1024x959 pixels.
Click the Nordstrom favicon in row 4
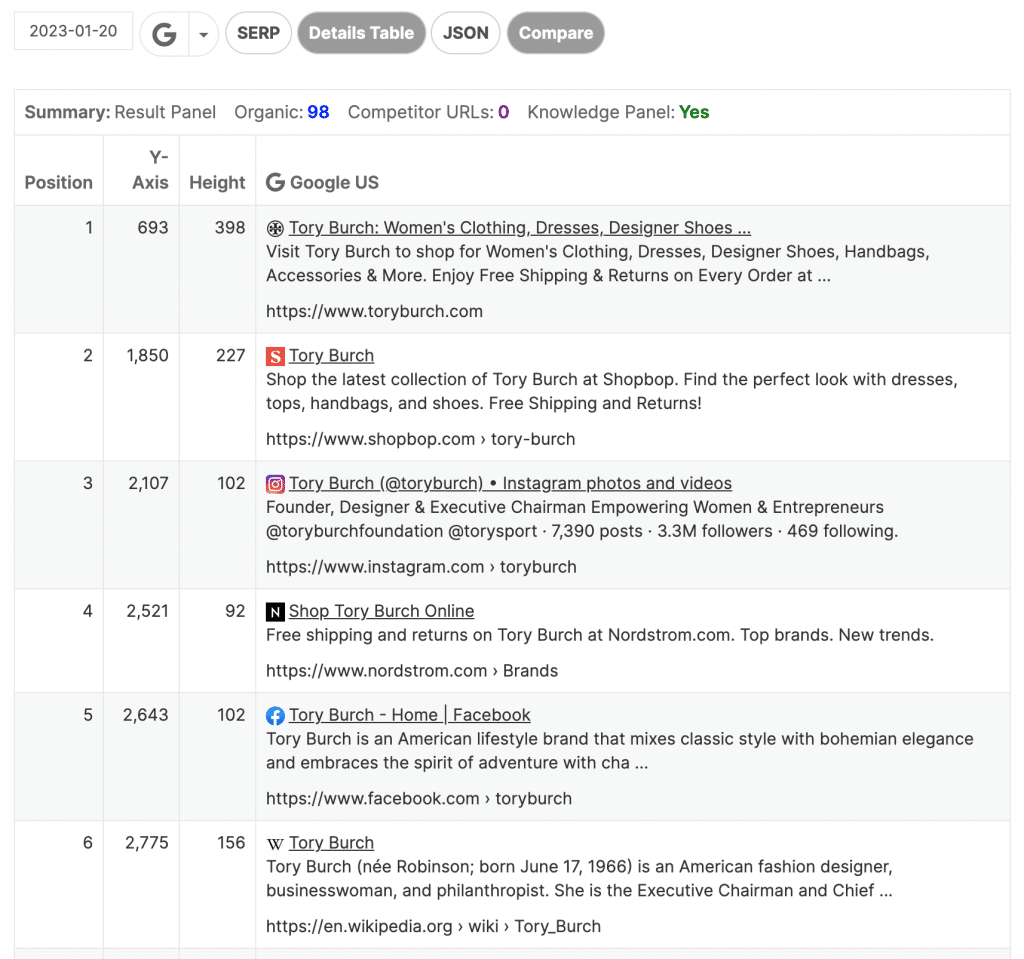(x=275, y=611)
